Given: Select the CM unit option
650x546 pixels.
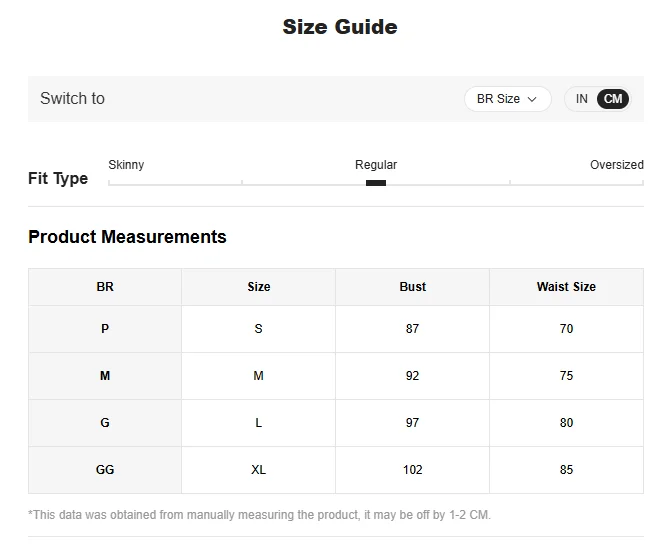Looking at the screenshot, I should coord(613,99).
